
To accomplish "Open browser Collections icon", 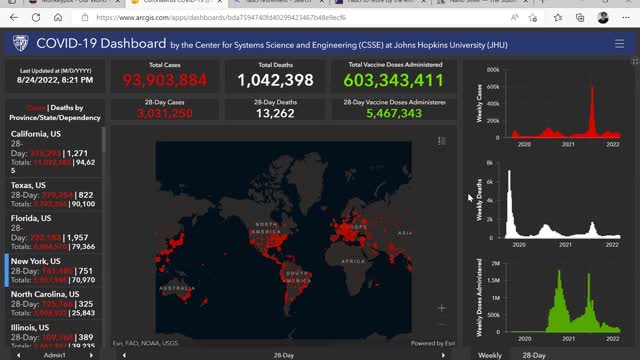I will tap(580, 18).
